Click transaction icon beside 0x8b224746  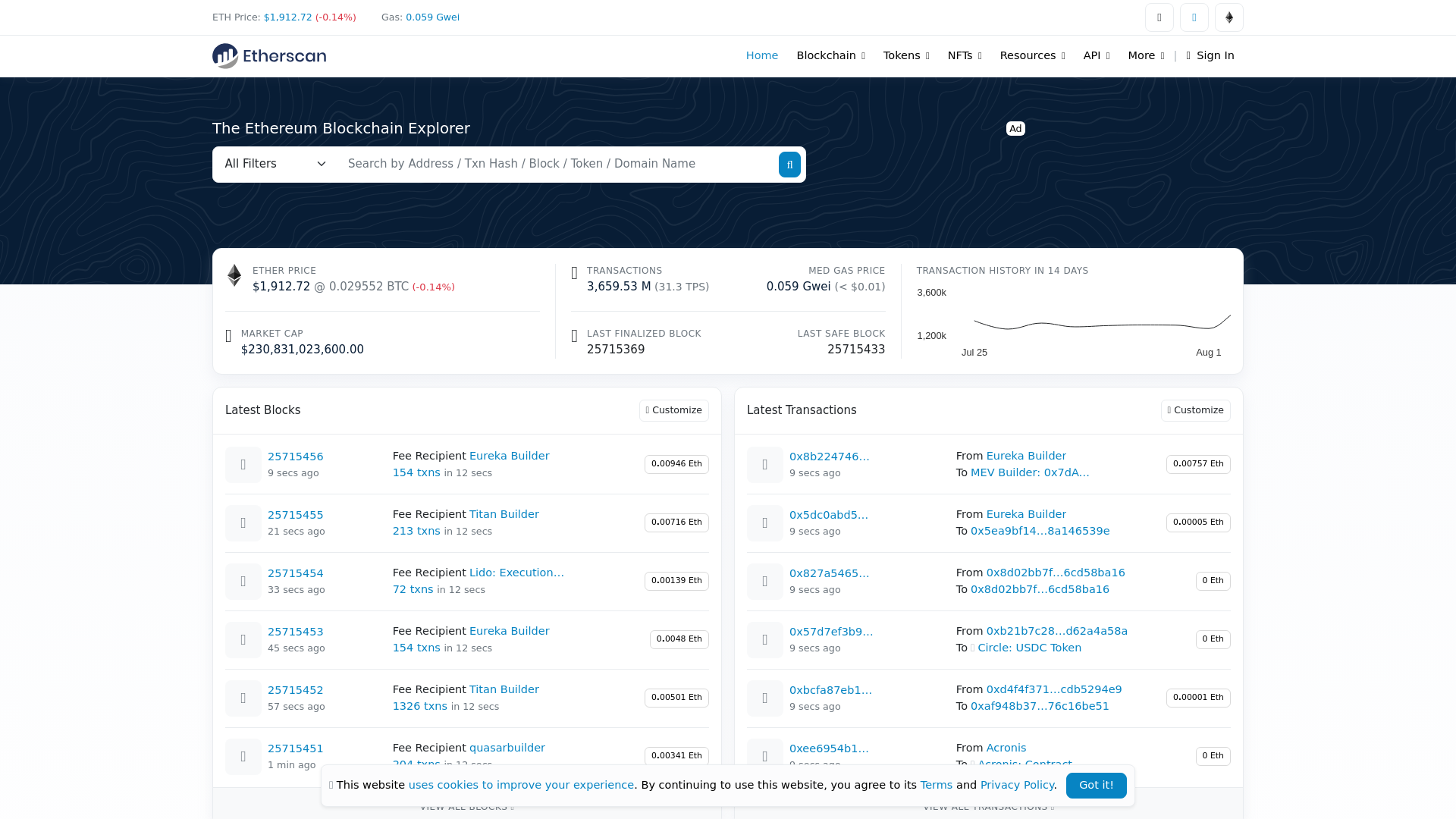tap(765, 465)
